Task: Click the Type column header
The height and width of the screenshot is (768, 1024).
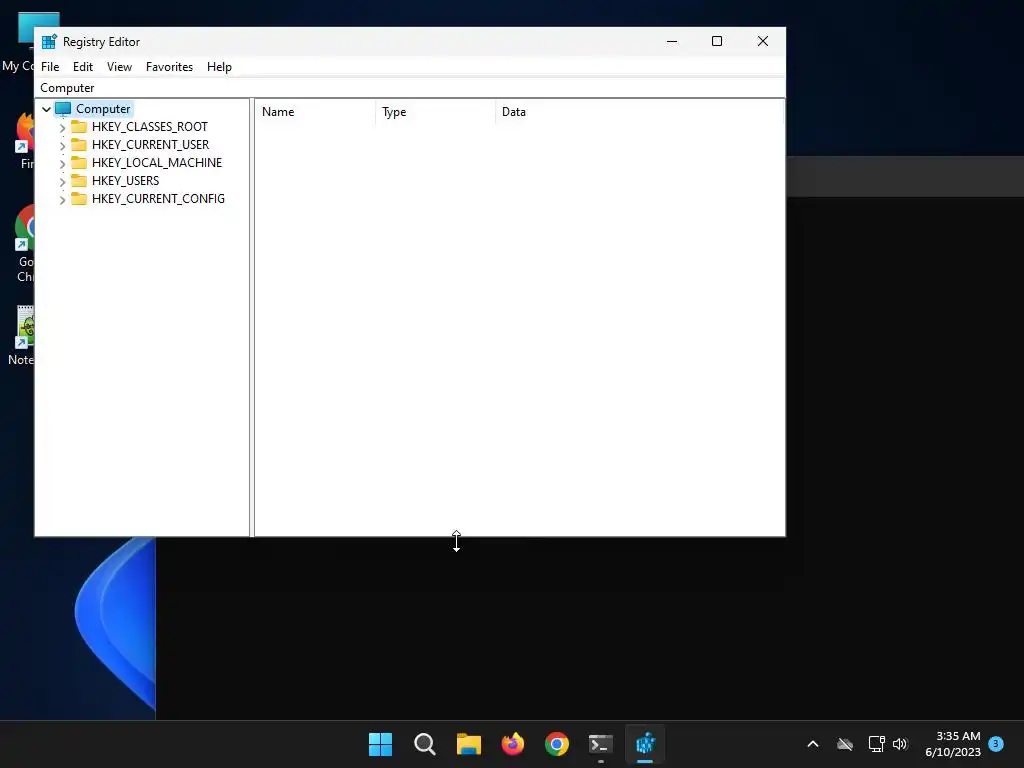Action: pos(436,112)
